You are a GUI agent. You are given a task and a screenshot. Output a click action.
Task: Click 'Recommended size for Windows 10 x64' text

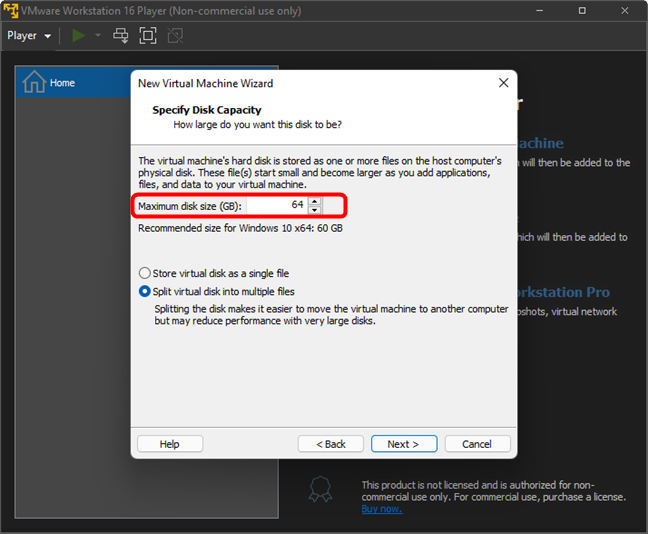240,228
